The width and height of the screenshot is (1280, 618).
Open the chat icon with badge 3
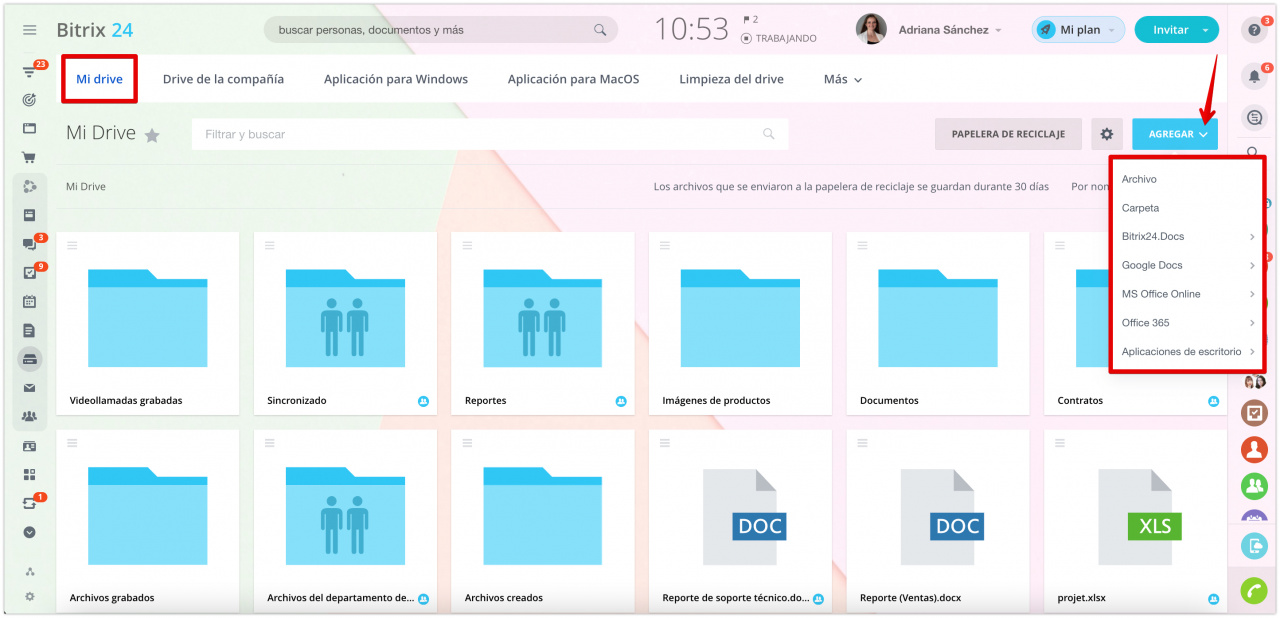click(30, 244)
